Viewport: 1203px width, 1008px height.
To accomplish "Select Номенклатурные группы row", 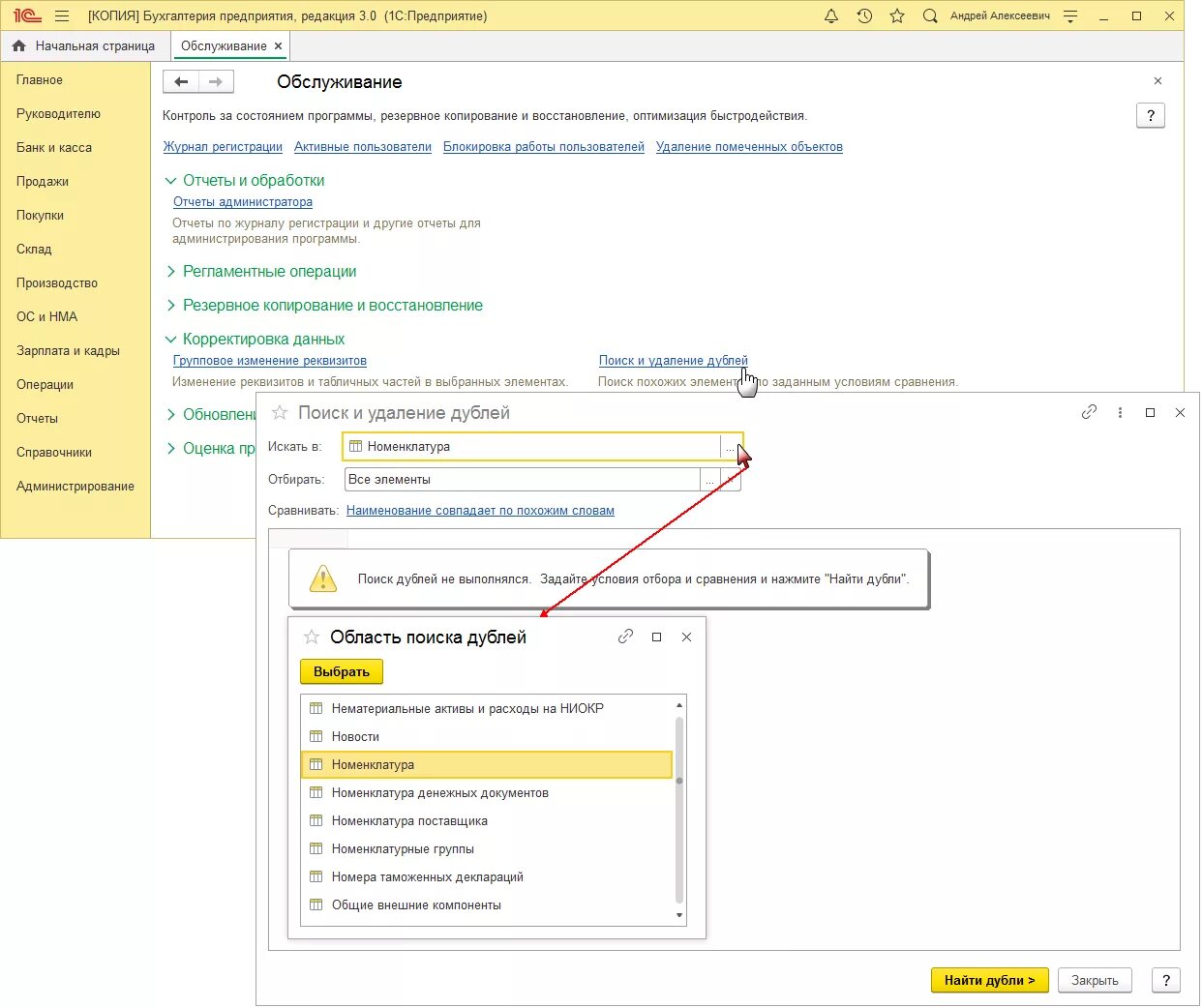I will point(487,849).
